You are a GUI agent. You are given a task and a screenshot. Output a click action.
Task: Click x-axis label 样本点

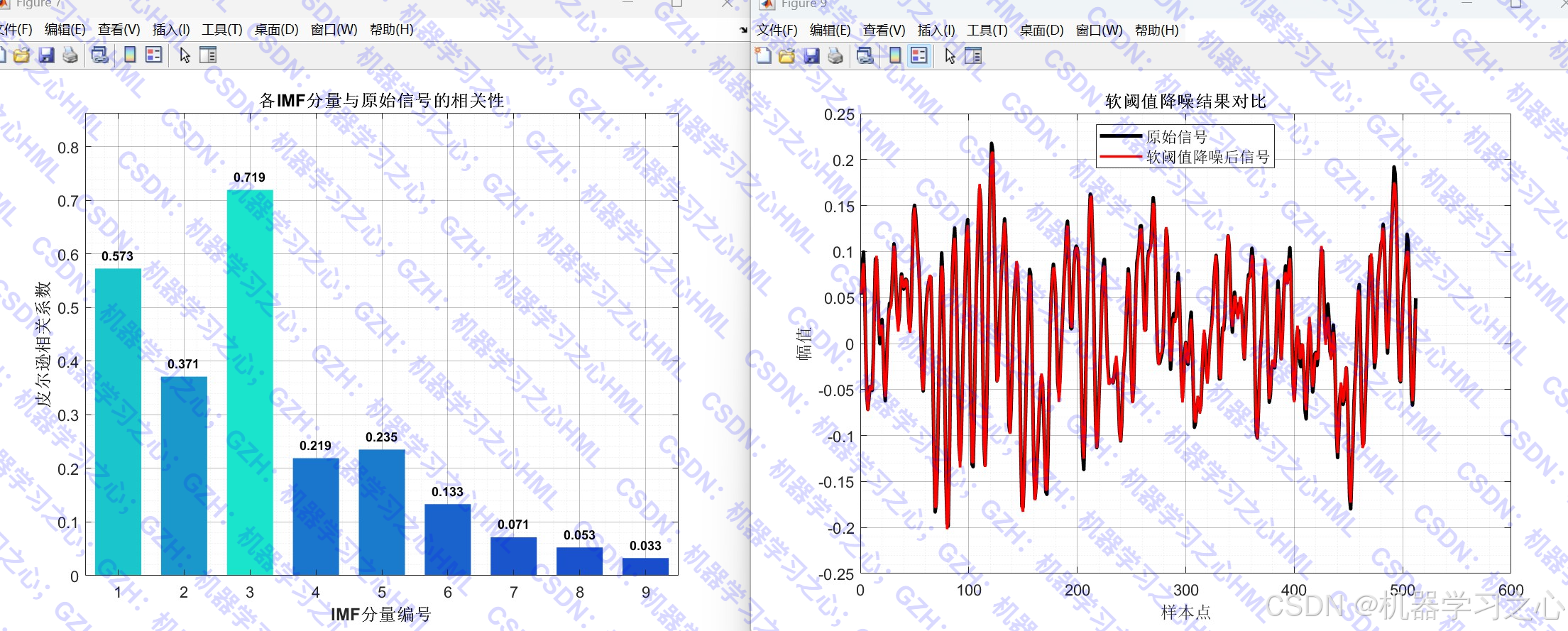click(1185, 612)
